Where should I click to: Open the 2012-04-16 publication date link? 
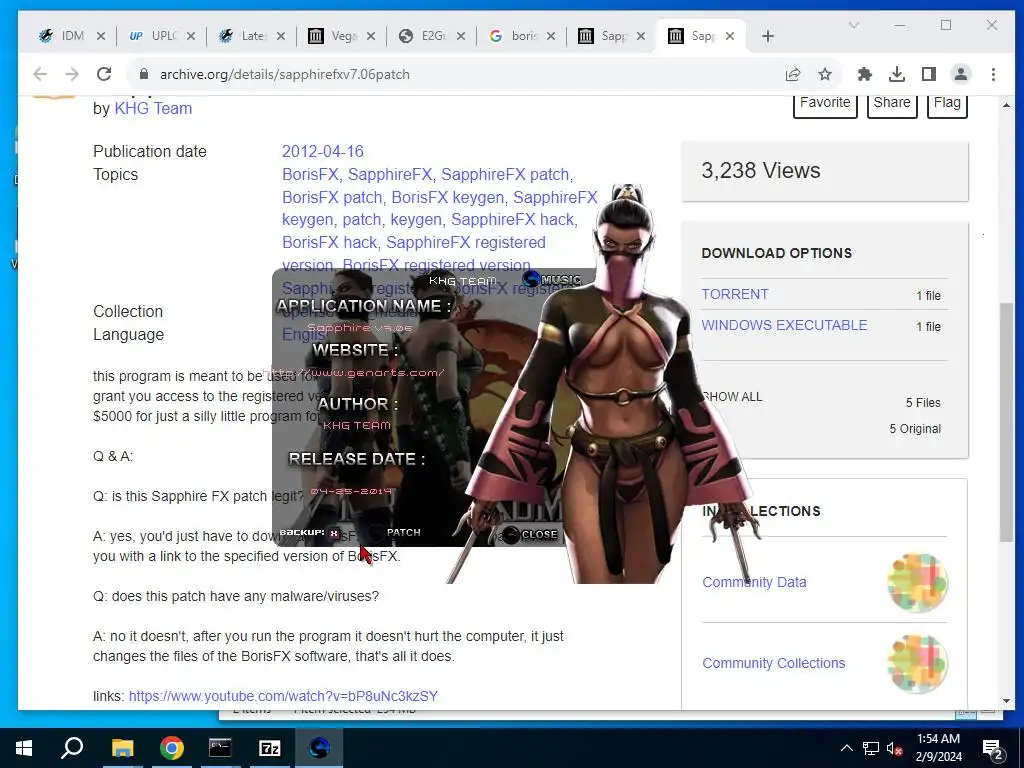(323, 152)
